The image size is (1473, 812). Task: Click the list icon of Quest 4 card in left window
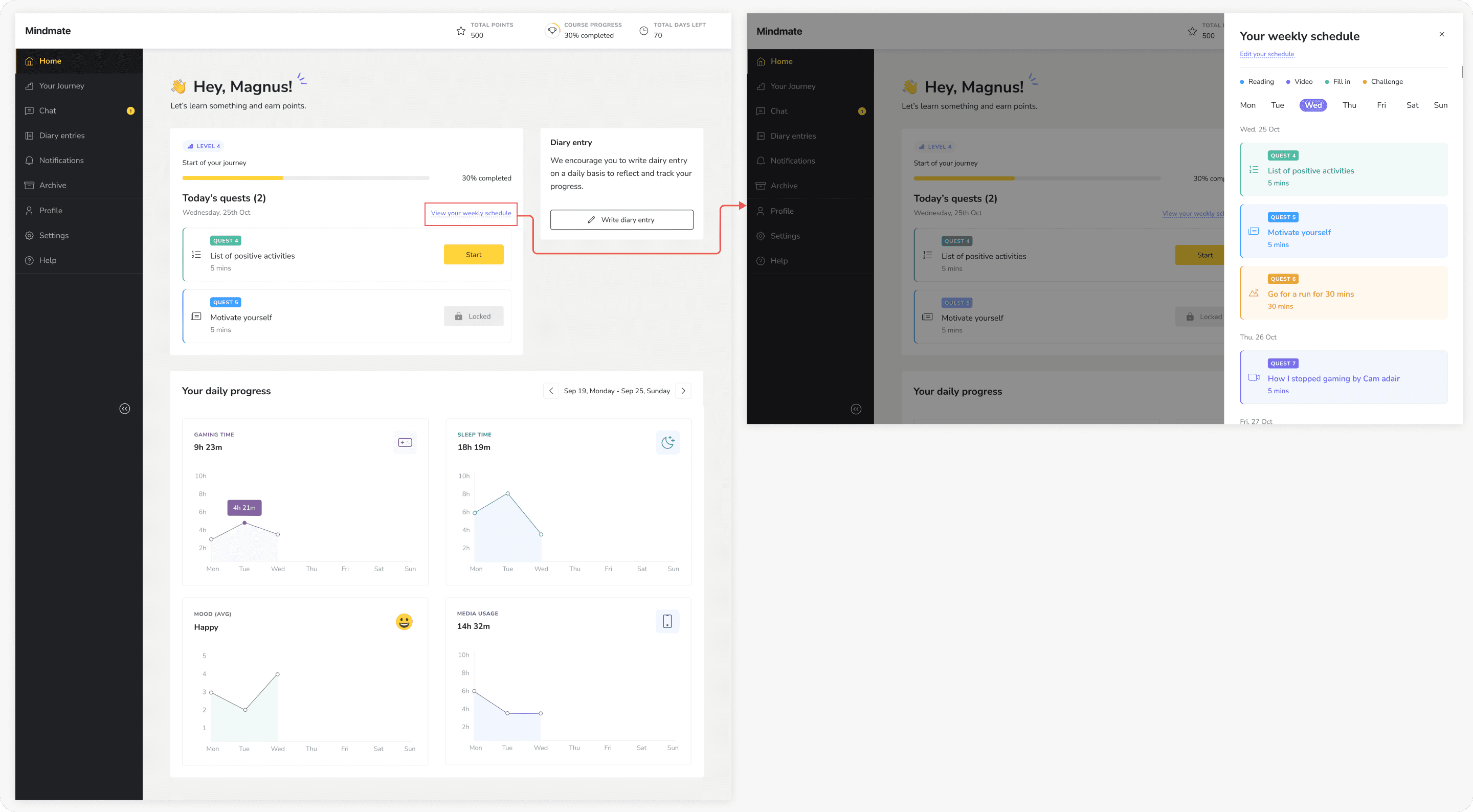(x=196, y=255)
